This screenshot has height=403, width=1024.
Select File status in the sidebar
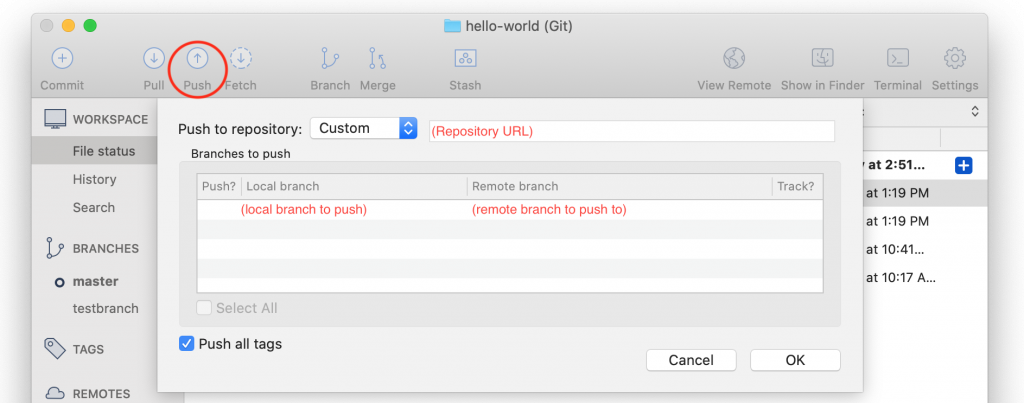[x=104, y=151]
